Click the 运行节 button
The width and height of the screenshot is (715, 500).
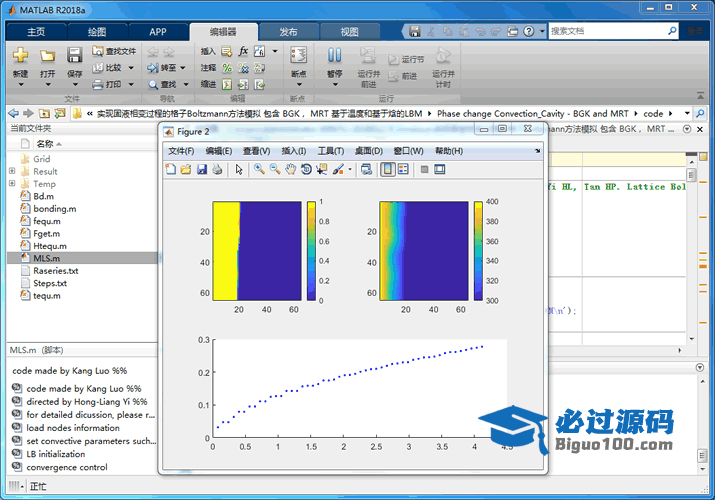406,60
